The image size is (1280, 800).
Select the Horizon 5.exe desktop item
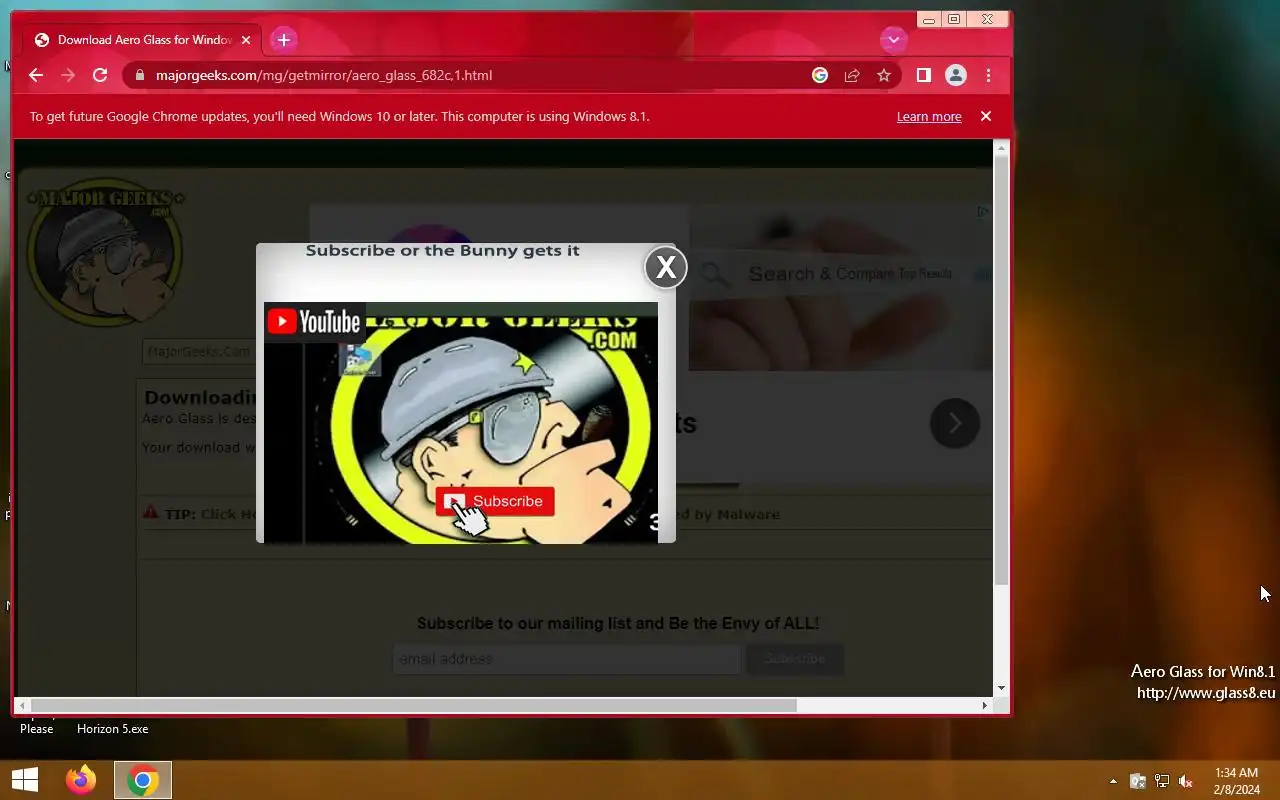click(112, 729)
